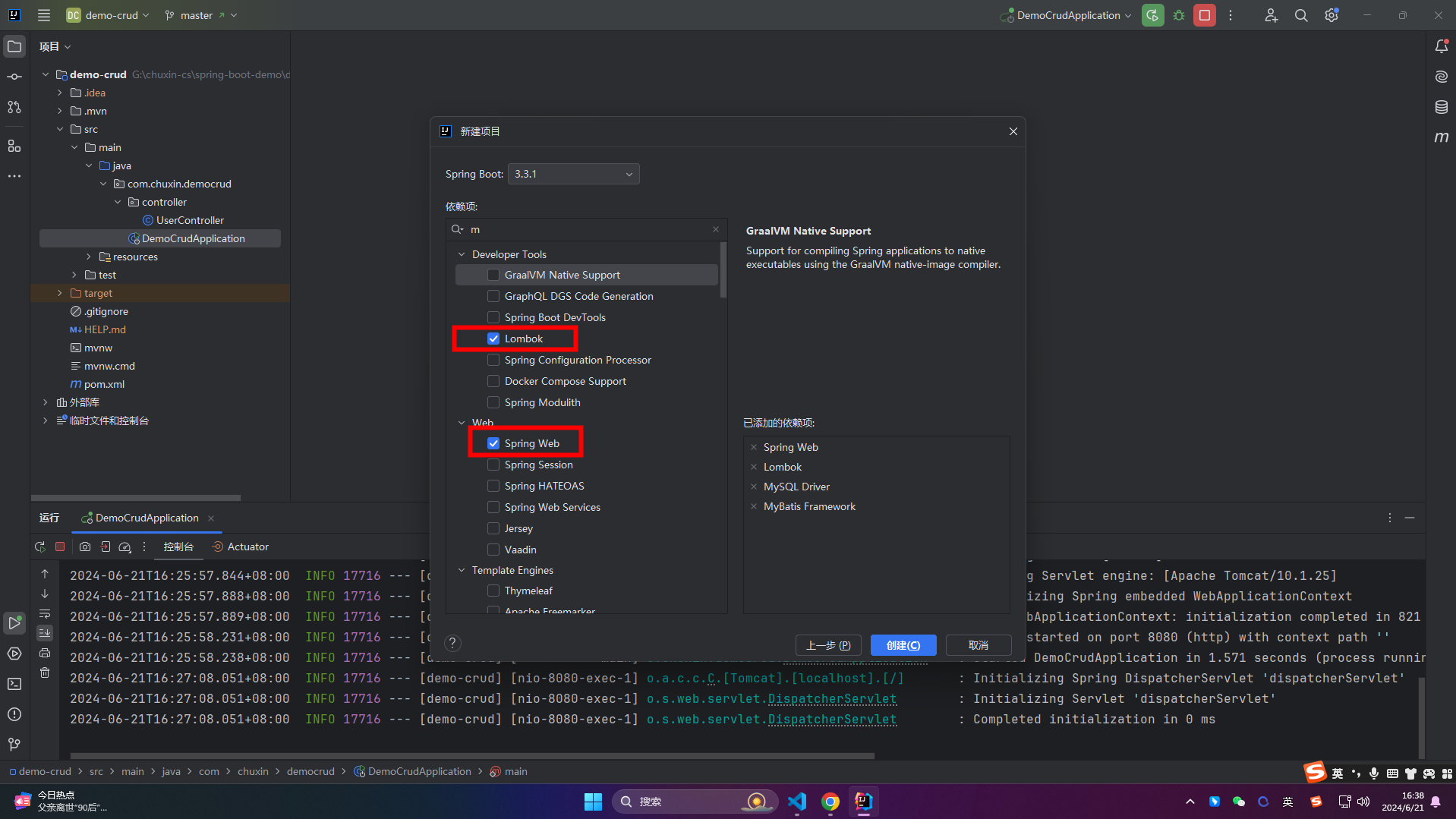Start debugging DemoCrudApplication with the bug icon

1179,15
